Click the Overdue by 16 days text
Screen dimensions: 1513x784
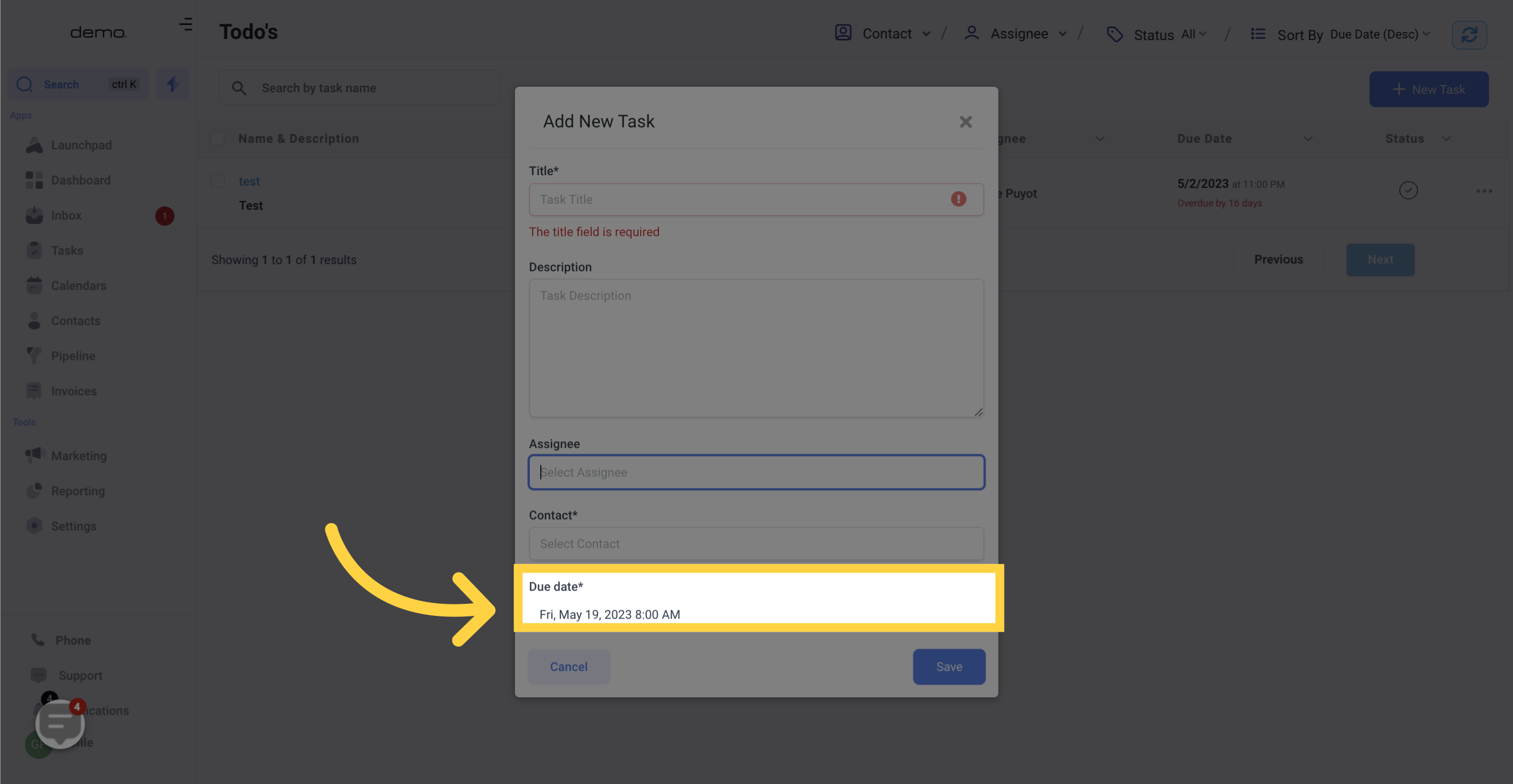tap(1220, 203)
